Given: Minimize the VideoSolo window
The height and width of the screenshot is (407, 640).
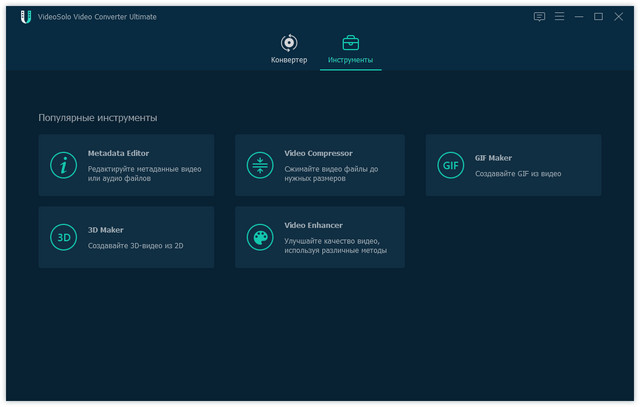Looking at the screenshot, I should click(x=579, y=17).
